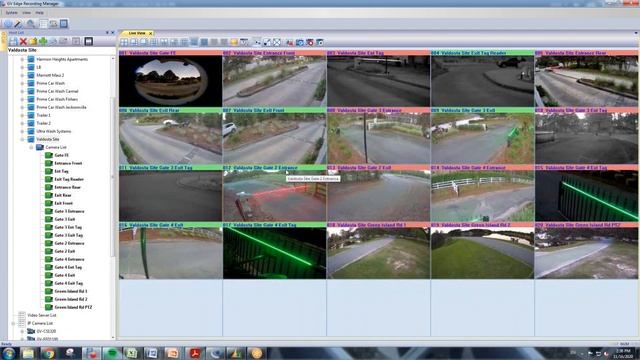Collapse the IP Camera List node
This screenshot has width=640, height=360.
click(x=13, y=323)
